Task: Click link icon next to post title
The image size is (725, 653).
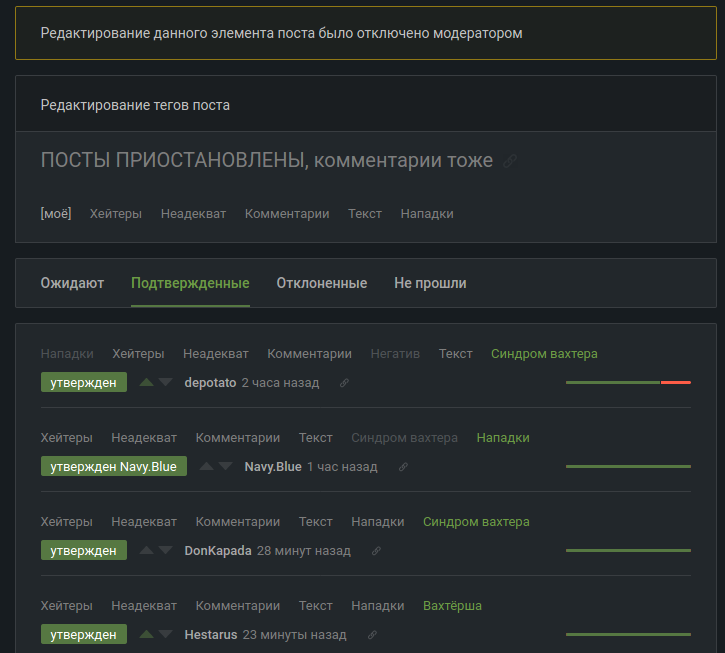Action: pos(510,161)
